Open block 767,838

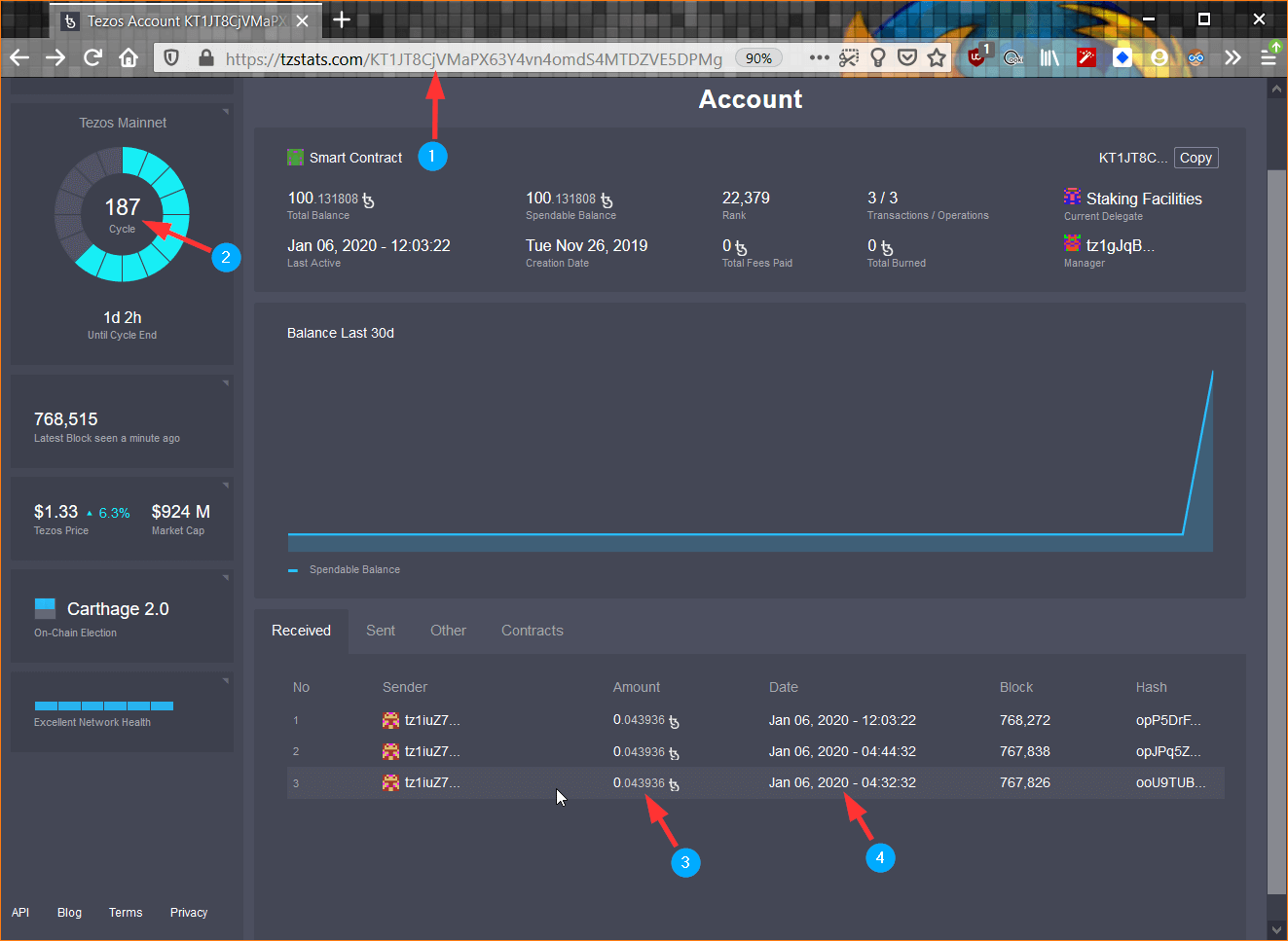tap(1025, 751)
